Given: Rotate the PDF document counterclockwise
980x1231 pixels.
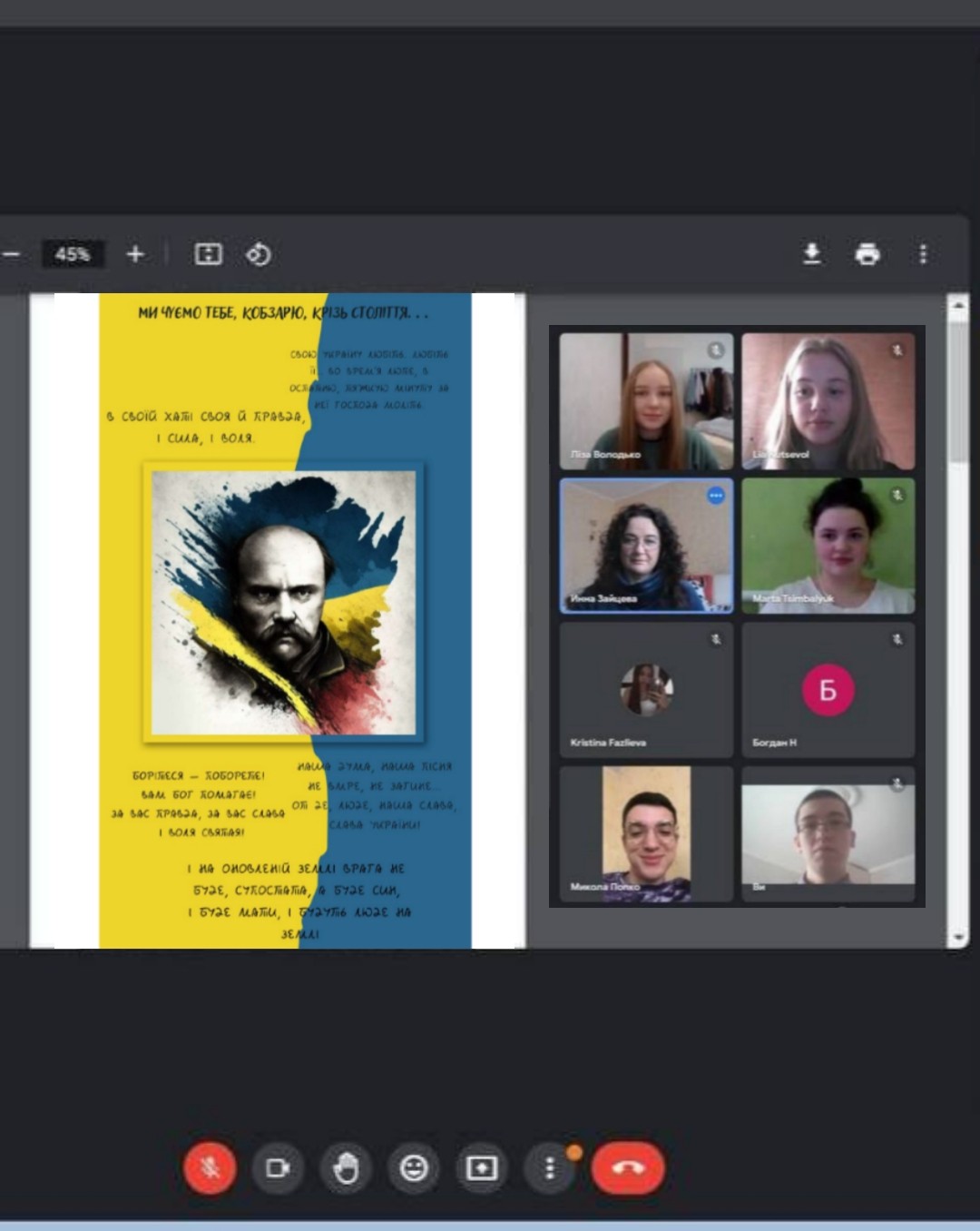Looking at the screenshot, I should click(259, 254).
